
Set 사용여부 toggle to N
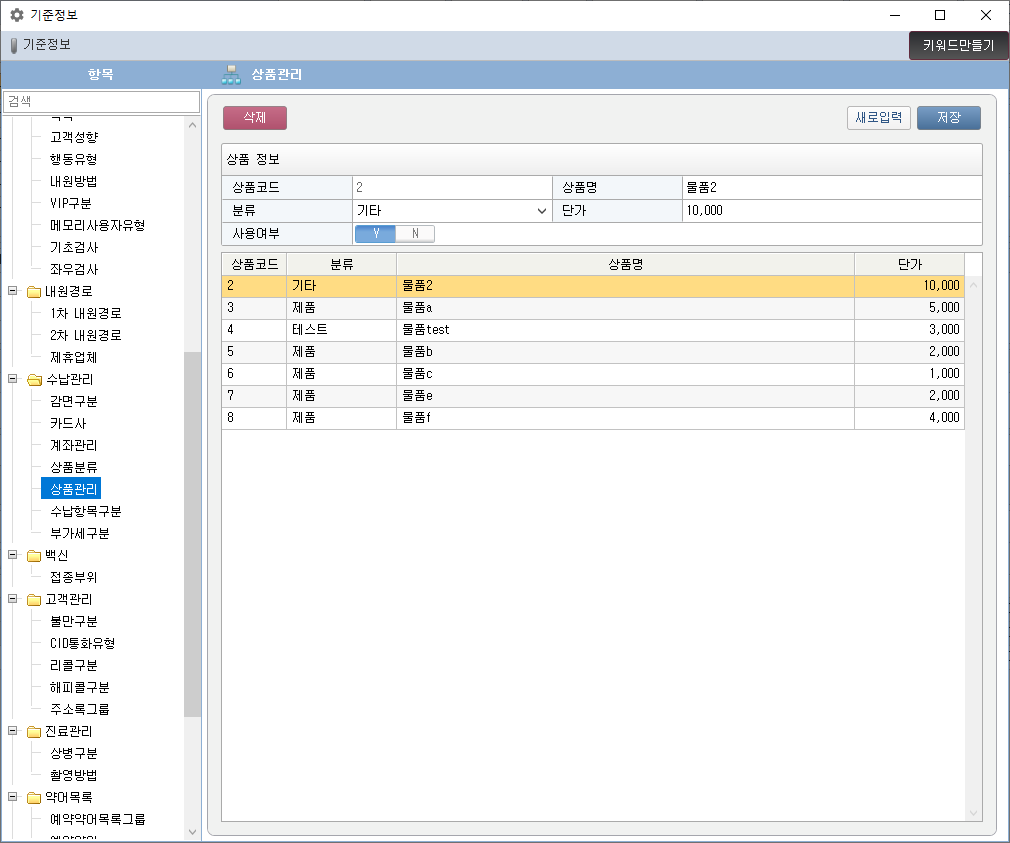(x=415, y=234)
